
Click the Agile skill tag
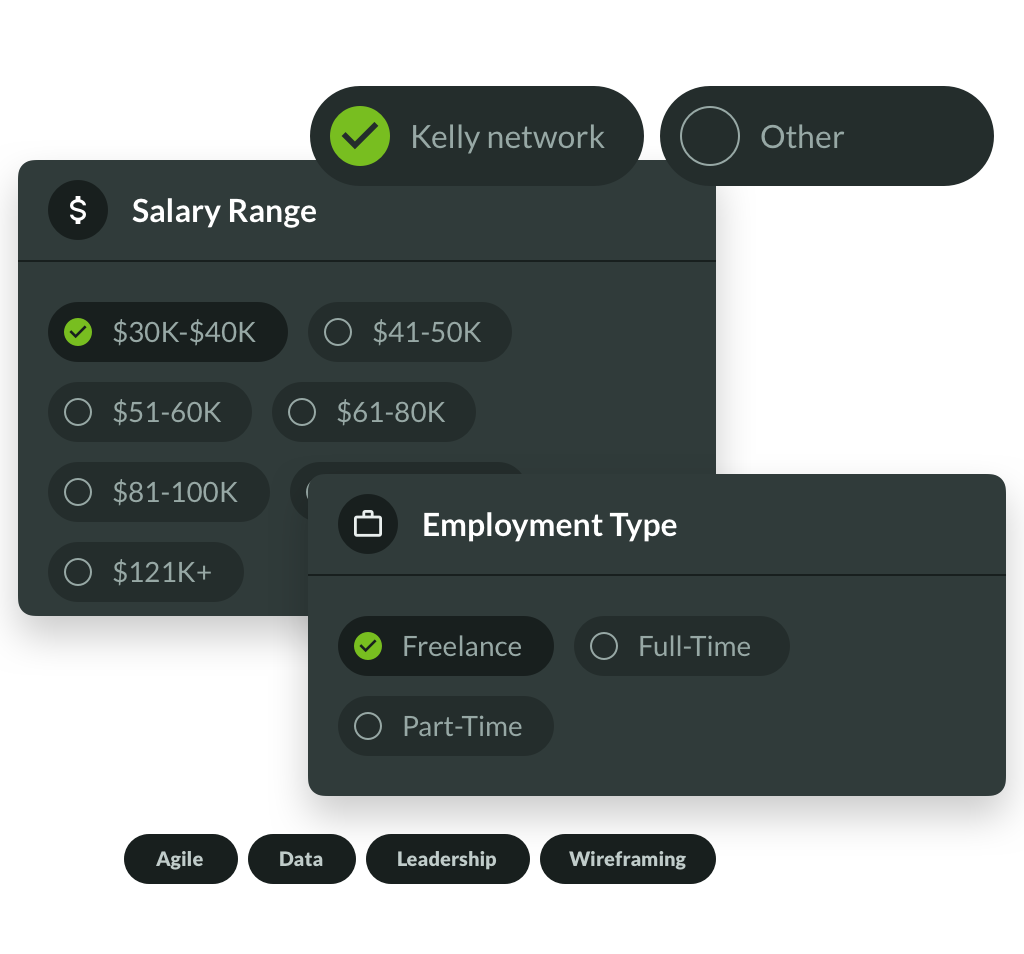pos(181,859)
